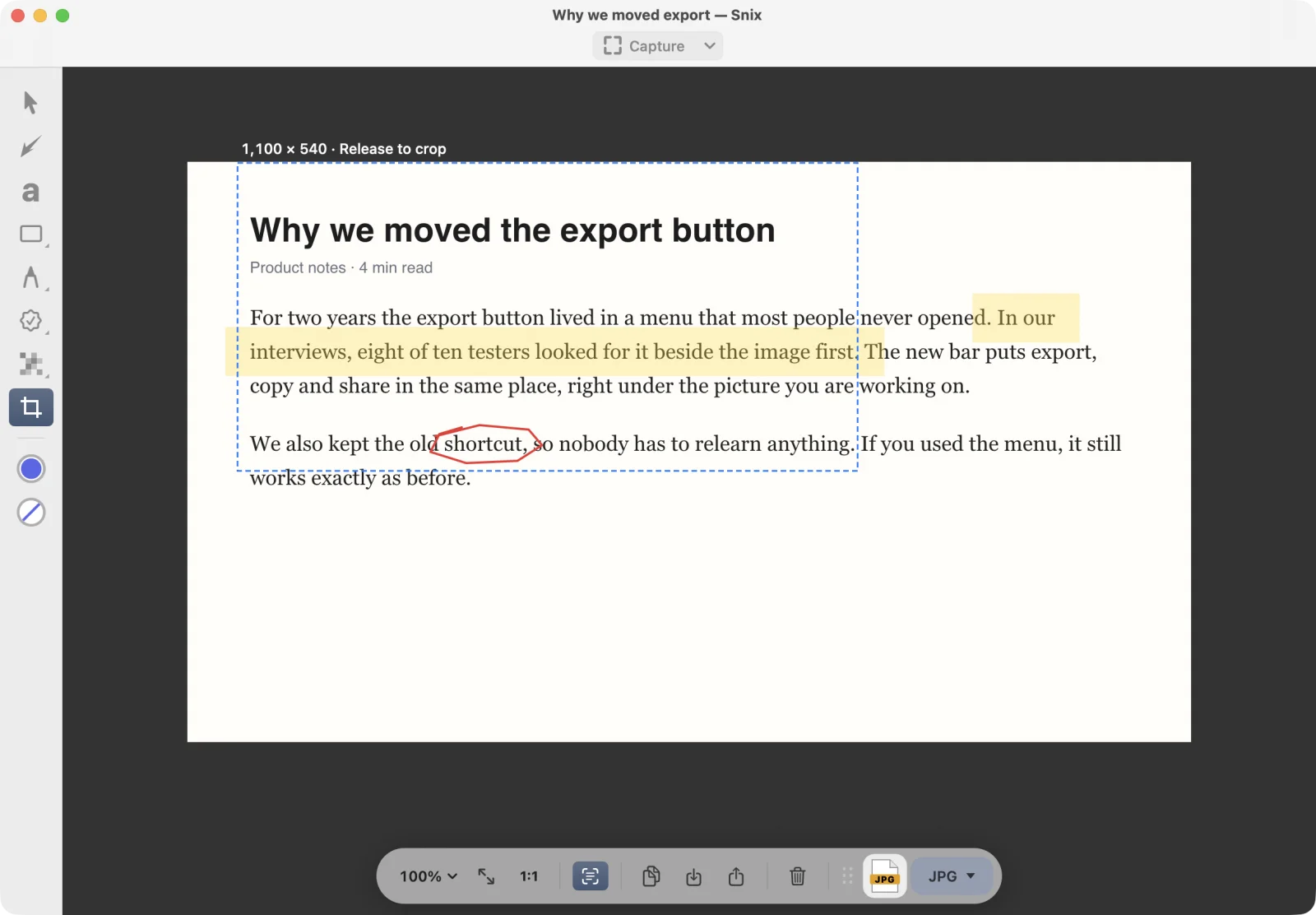Viewport: 1316px width, 915px height.
Task: Click the fit-to-window diagonal arrows icon
Action: pos(486,876)
